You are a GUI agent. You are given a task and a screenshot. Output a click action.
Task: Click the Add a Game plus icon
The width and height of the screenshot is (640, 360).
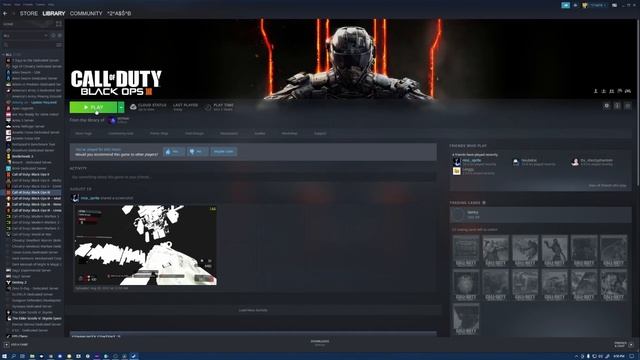pyautogui.click(x=6, y=344)
